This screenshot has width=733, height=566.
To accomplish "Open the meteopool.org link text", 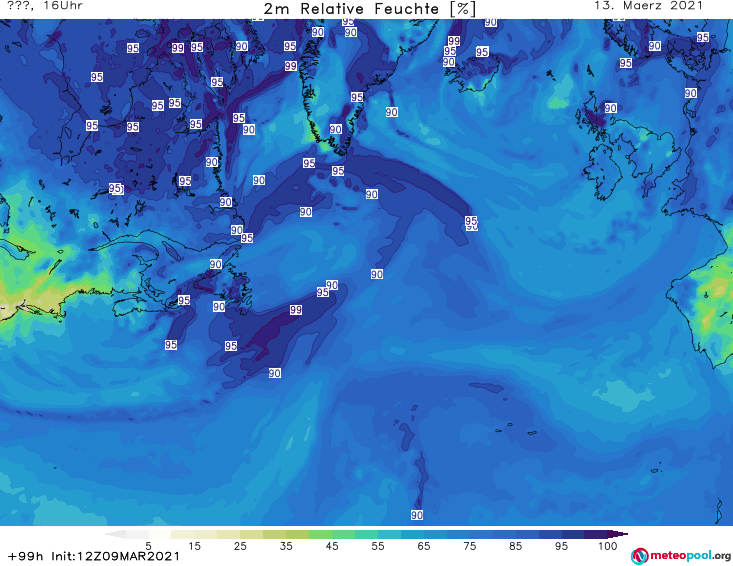I will click(x=690, y=555).
